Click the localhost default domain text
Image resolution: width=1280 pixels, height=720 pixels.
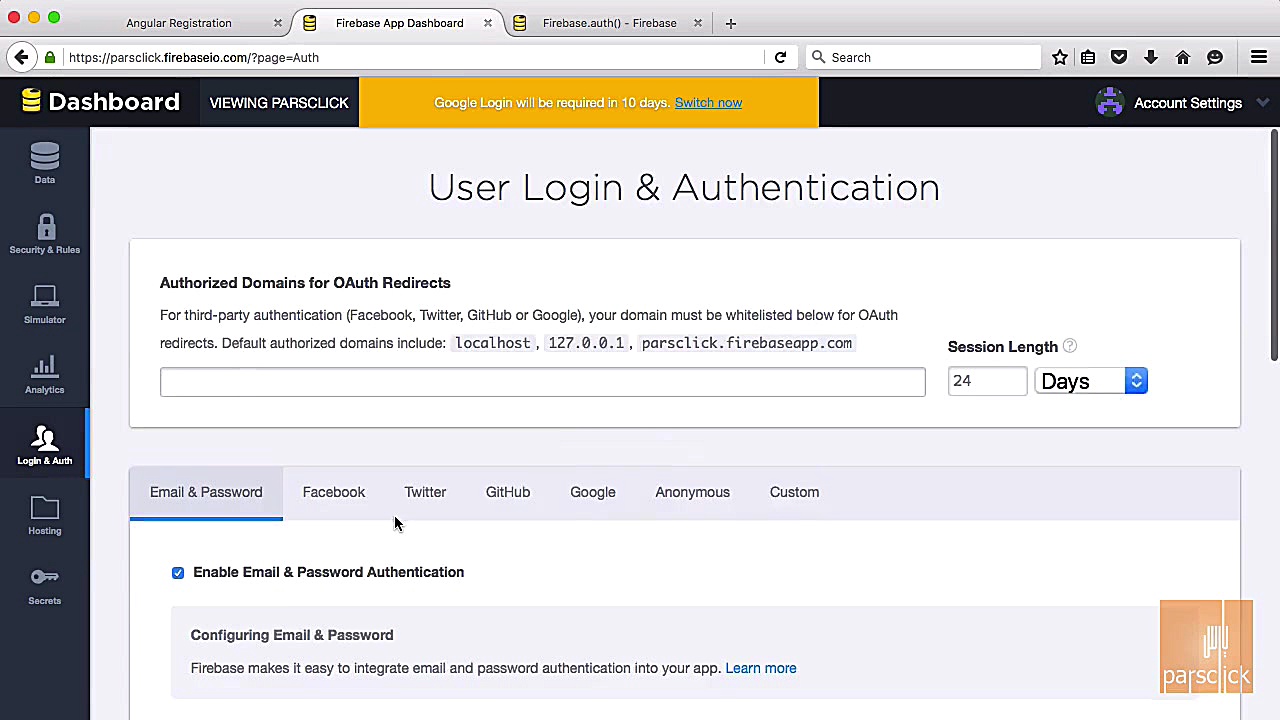[493, 343]
